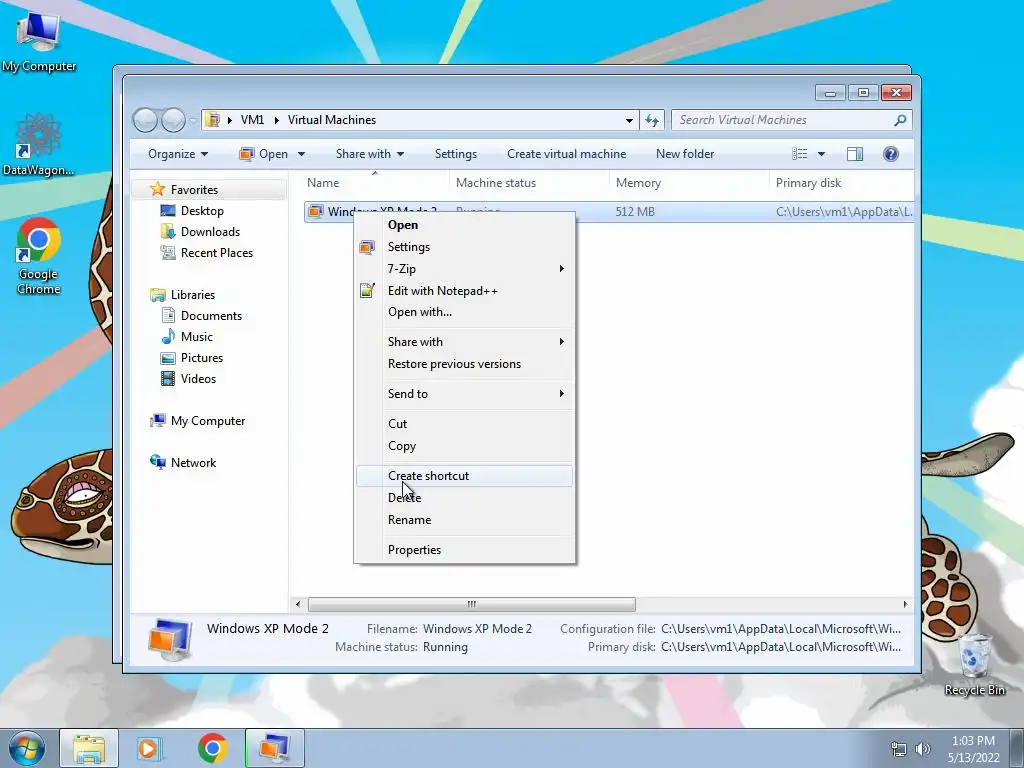The image size is (1024, 768).
Task: Launch Windows Media Player from taskbar
Action: click(149, 748)
